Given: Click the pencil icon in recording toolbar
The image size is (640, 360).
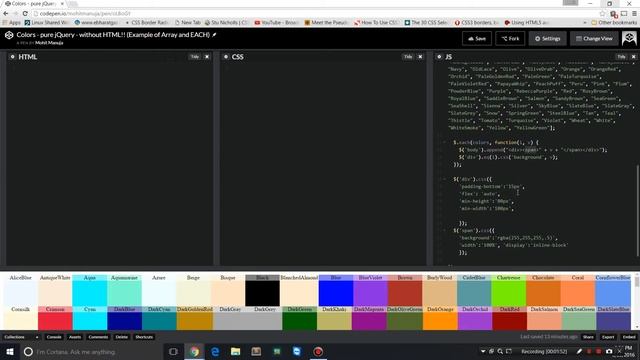Looking at the screenshot, I should pyautogui.click(x=579, y=351).
